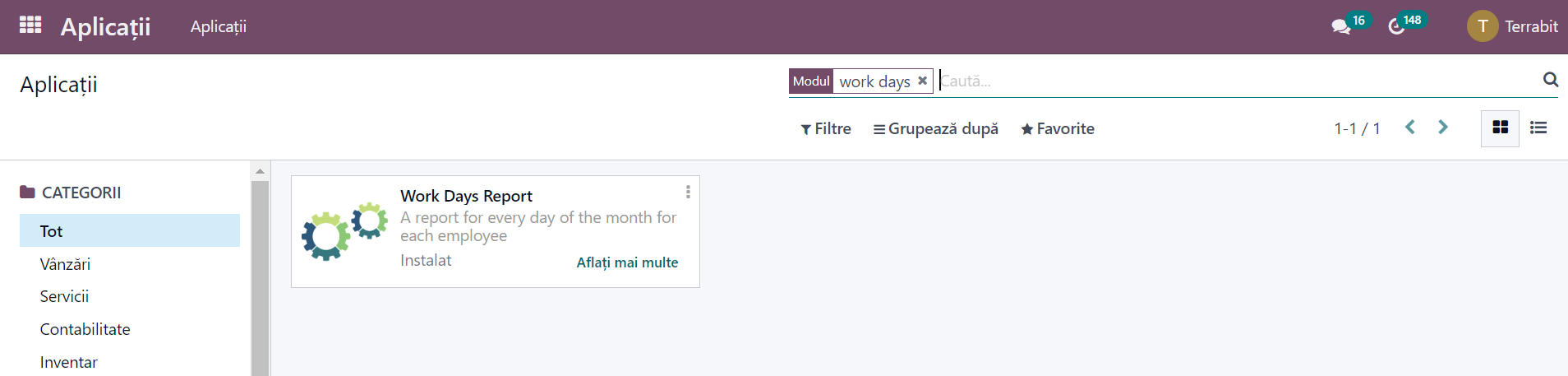The width and height of the screenshot is (1568, 376).
Task: Open the Favorite dropdown
Action: [x=1058, y=128]
